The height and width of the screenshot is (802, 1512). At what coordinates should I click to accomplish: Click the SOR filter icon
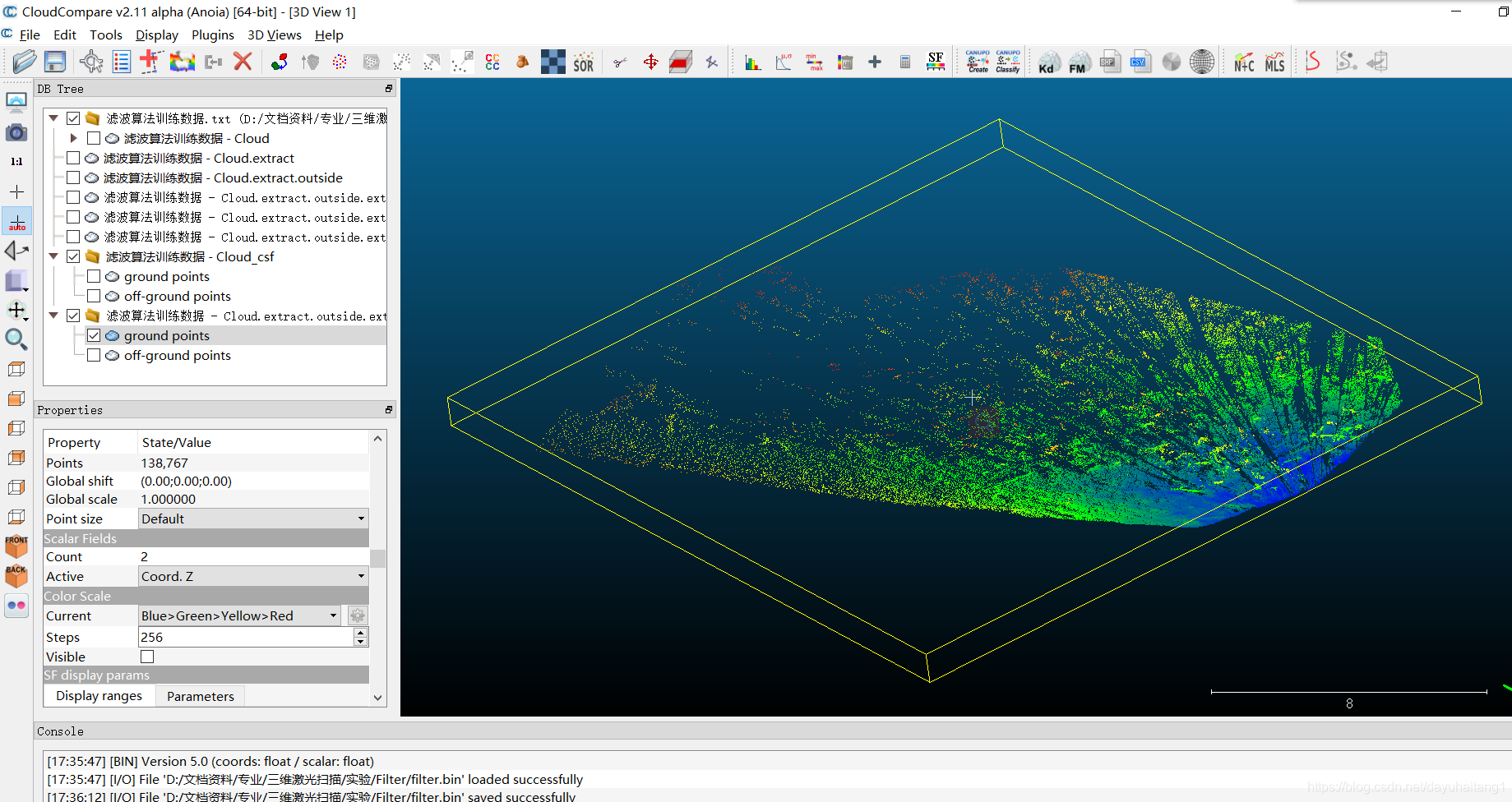point(584,62)
